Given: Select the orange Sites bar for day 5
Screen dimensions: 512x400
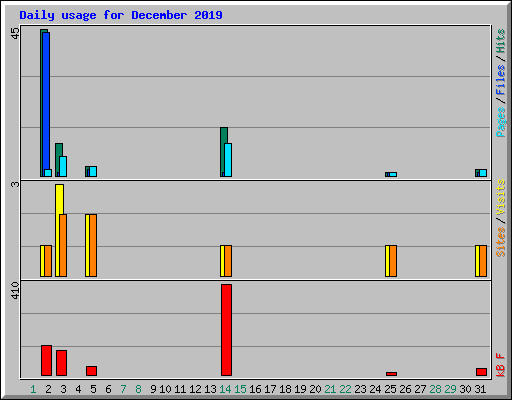Looking at the screenshot, I should click(x=93, y=245).
